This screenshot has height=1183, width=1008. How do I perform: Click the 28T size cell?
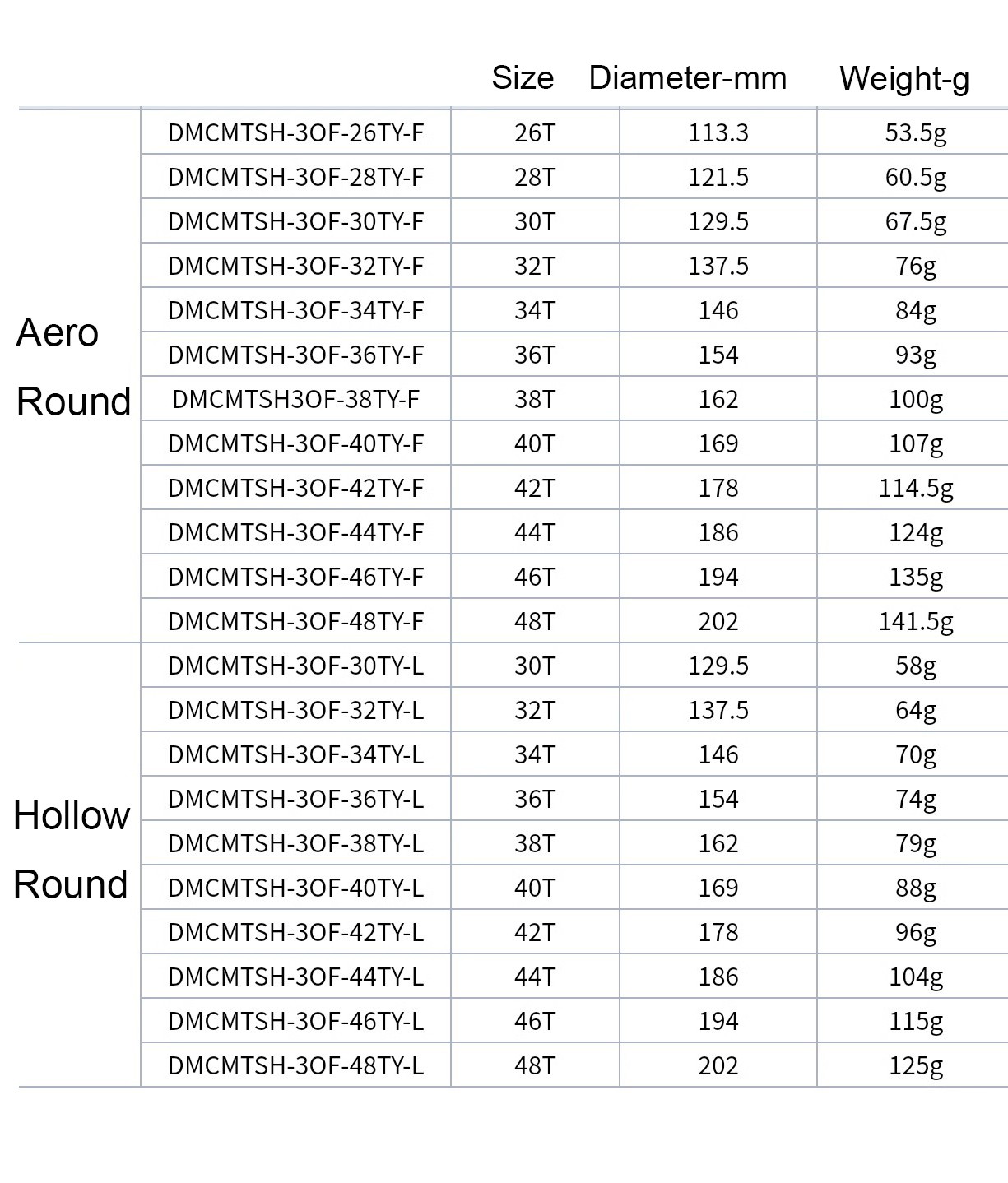tap(535, 177)
